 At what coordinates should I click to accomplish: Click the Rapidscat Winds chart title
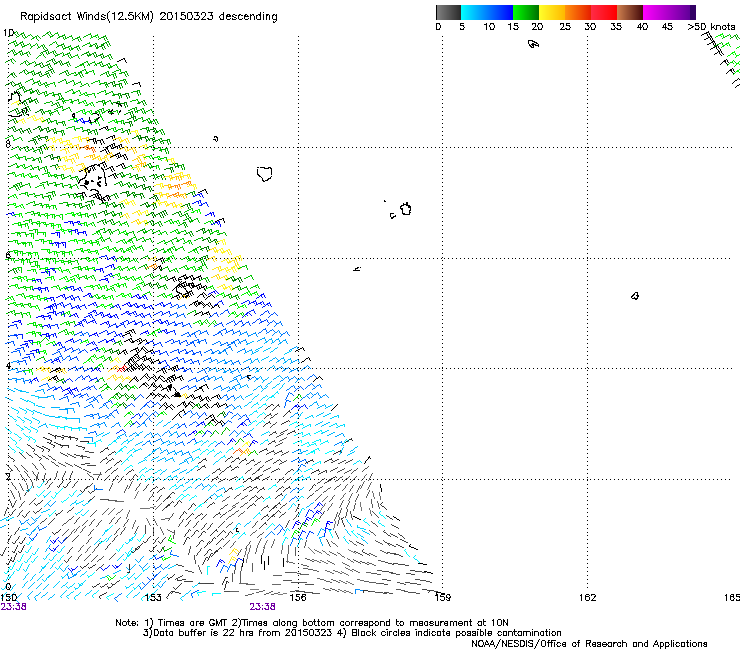pos(149,17)
